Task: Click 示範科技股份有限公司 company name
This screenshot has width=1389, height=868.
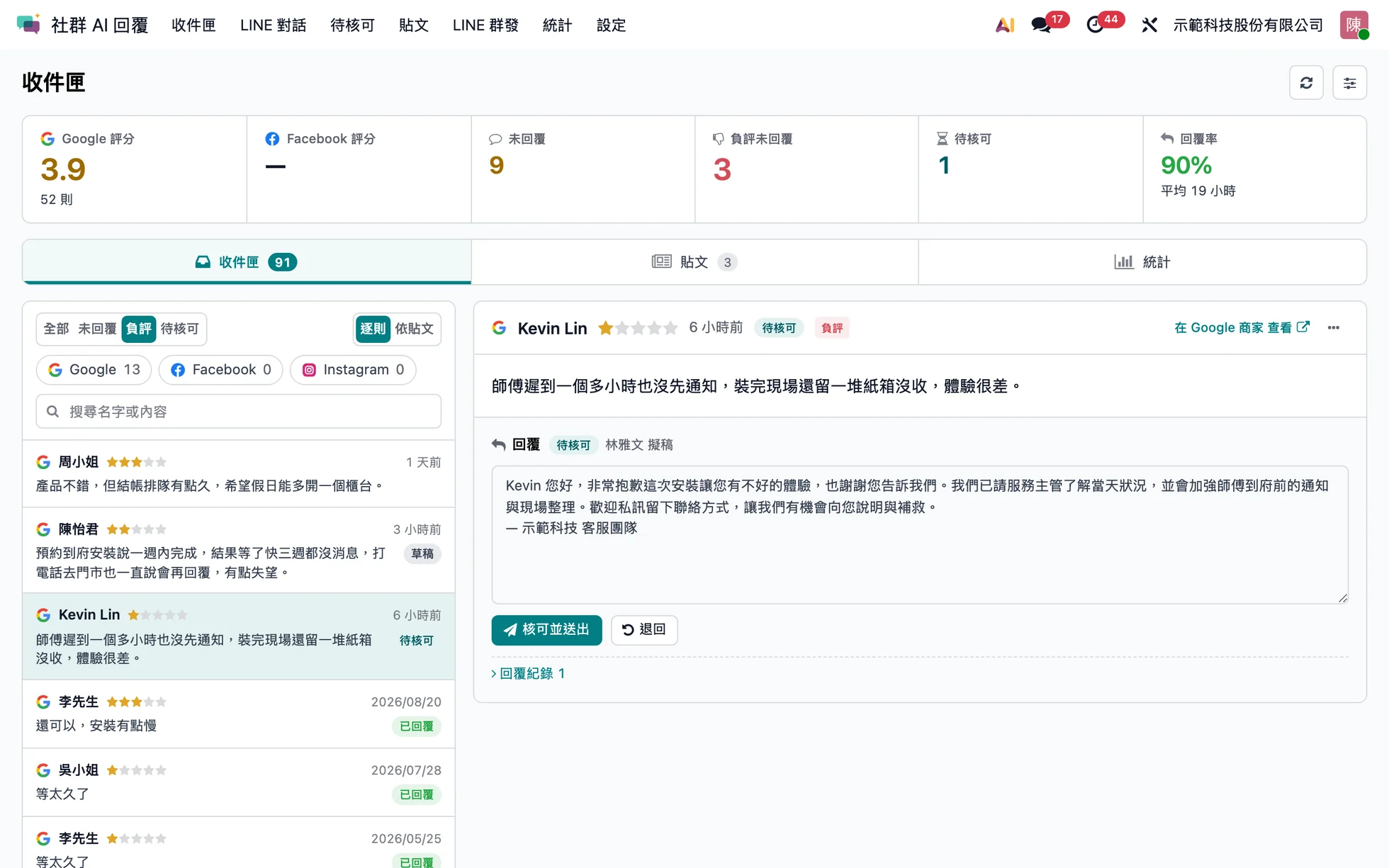Action: 1248,25
